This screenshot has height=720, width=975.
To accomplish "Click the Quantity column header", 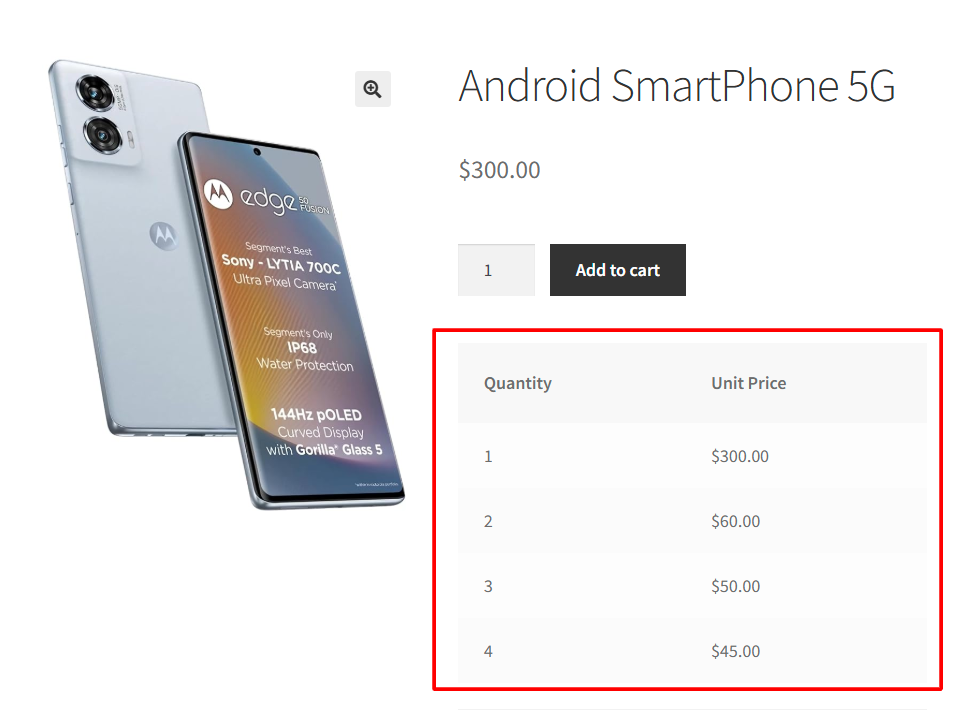I will pyautogui.click(x=517, y=383).
